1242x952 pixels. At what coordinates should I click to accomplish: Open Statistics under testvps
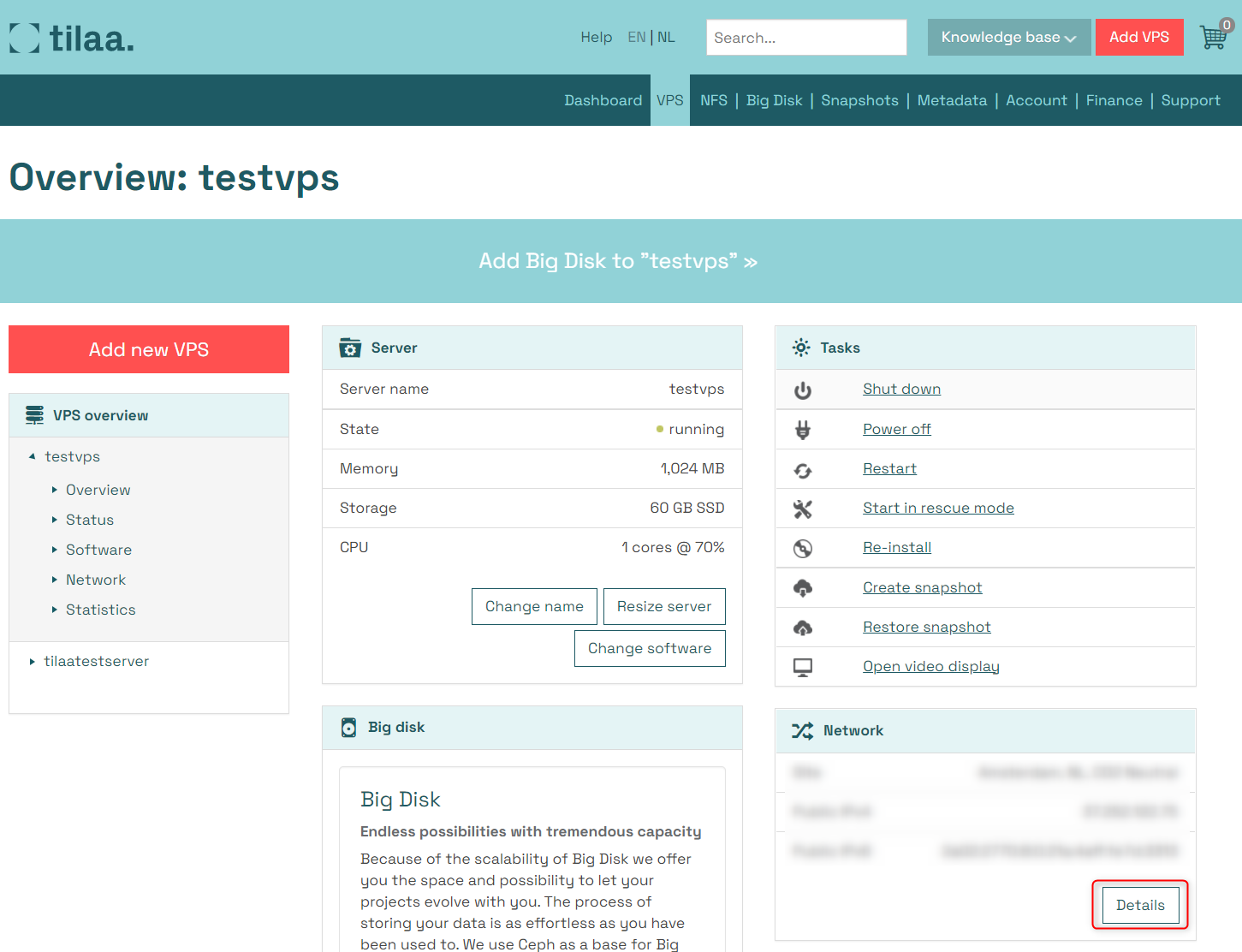click(x=100, y=610)
